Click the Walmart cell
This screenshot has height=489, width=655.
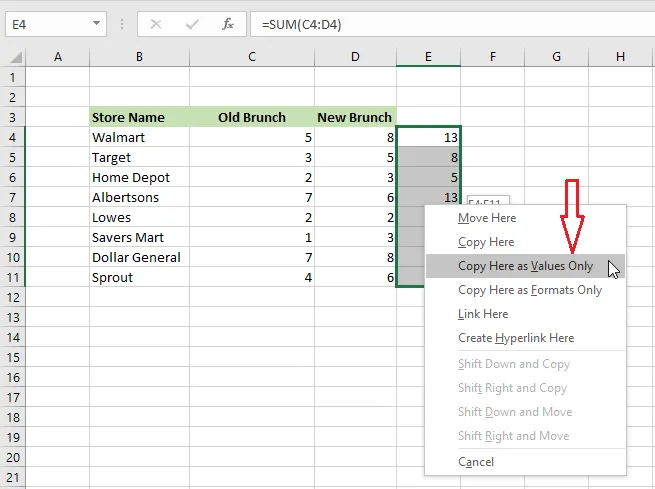(x=140, y=137)
